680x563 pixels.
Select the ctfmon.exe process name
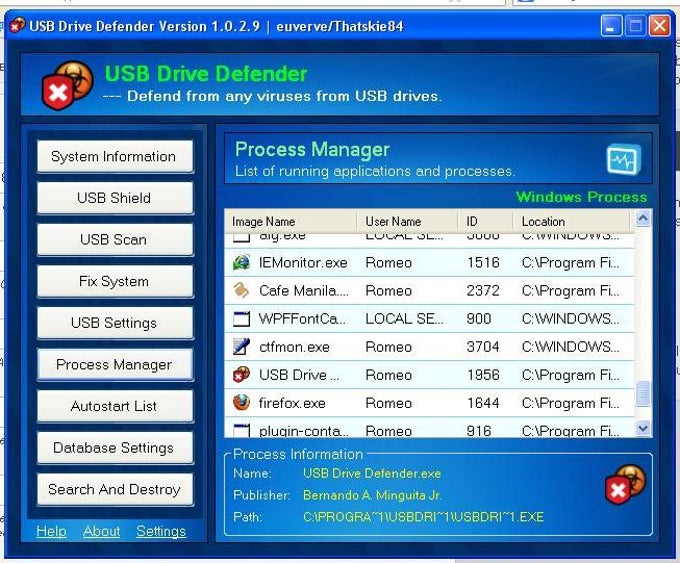tap(294, 347)
